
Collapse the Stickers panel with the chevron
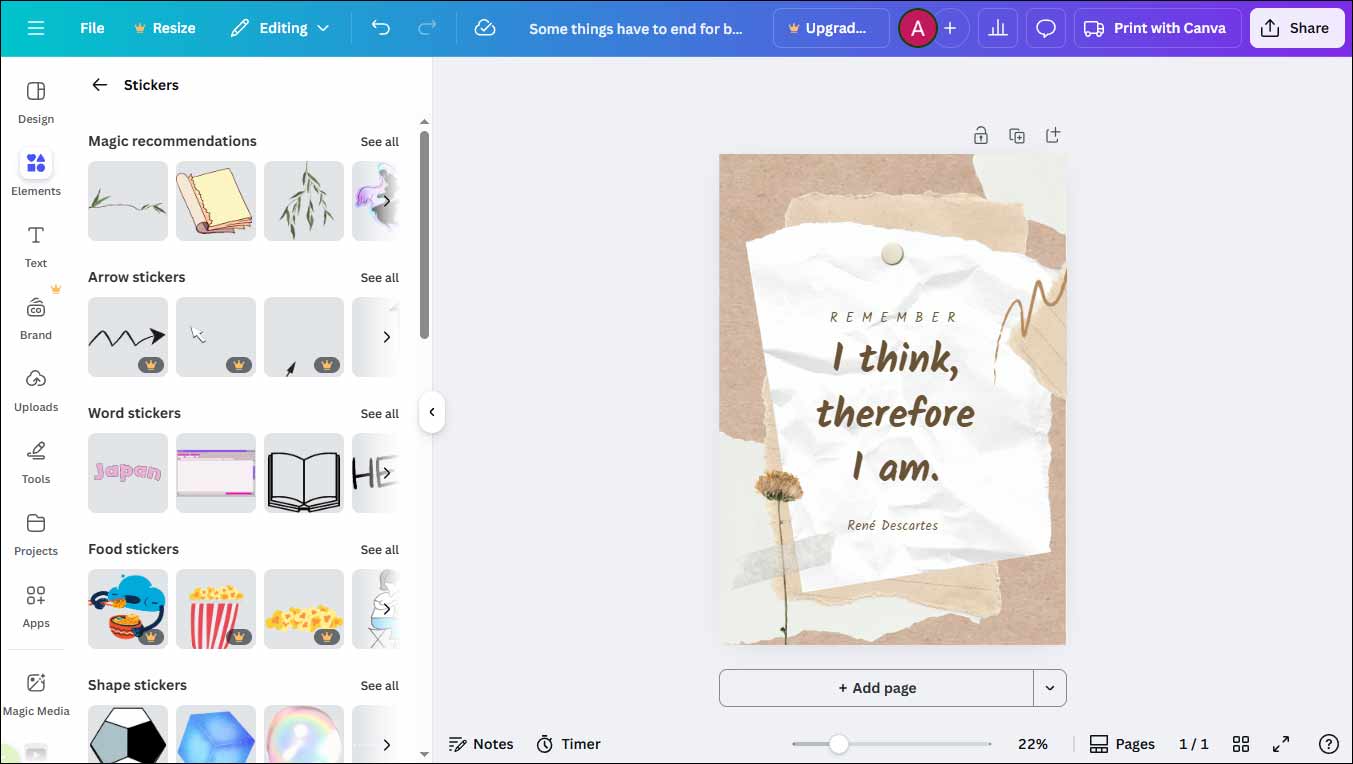point(432,411)
